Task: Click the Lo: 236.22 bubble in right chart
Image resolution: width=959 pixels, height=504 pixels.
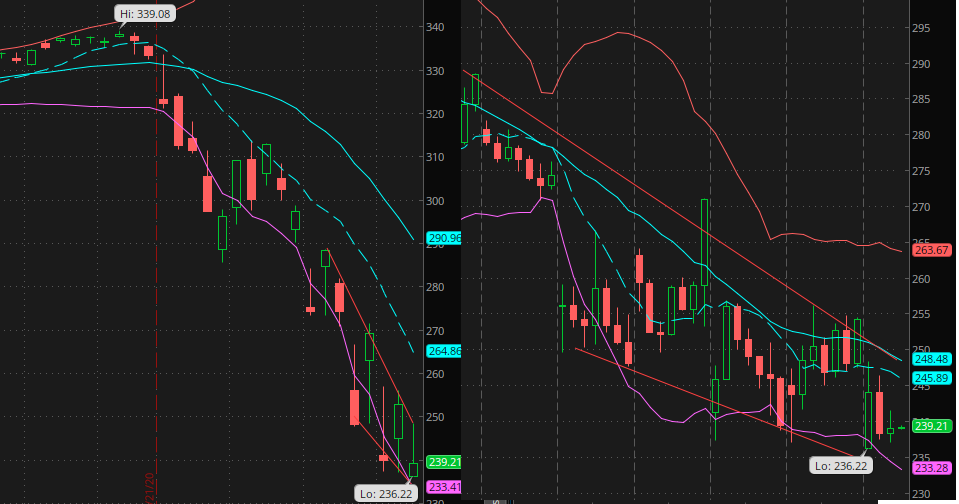Action: click(x=841, y=465)
